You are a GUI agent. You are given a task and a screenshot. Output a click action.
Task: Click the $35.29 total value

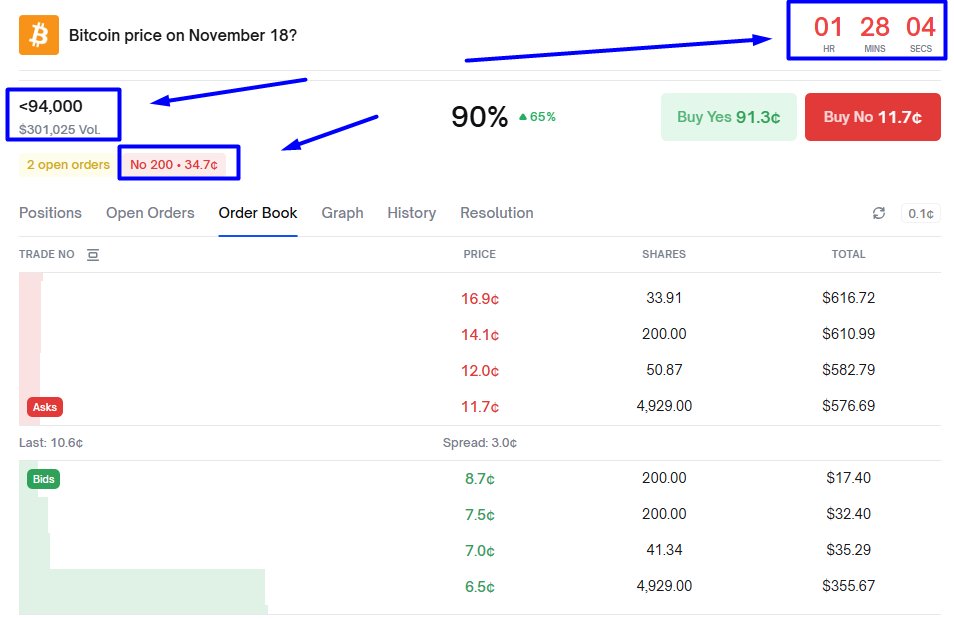click(848, 550)
